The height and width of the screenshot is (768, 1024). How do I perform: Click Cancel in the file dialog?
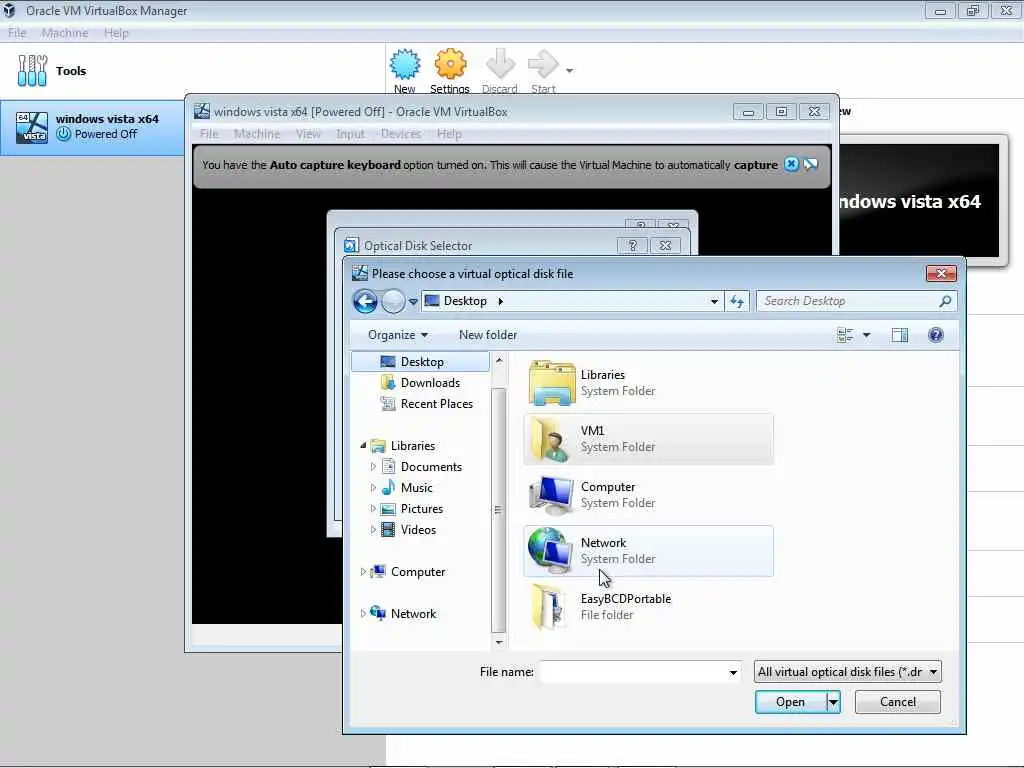coord(897,702)
